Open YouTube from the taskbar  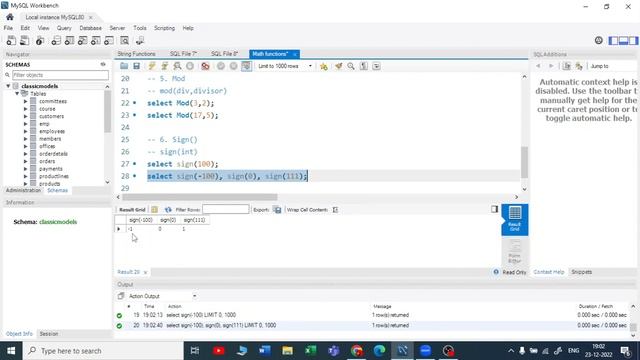click(x=219, y=351)
